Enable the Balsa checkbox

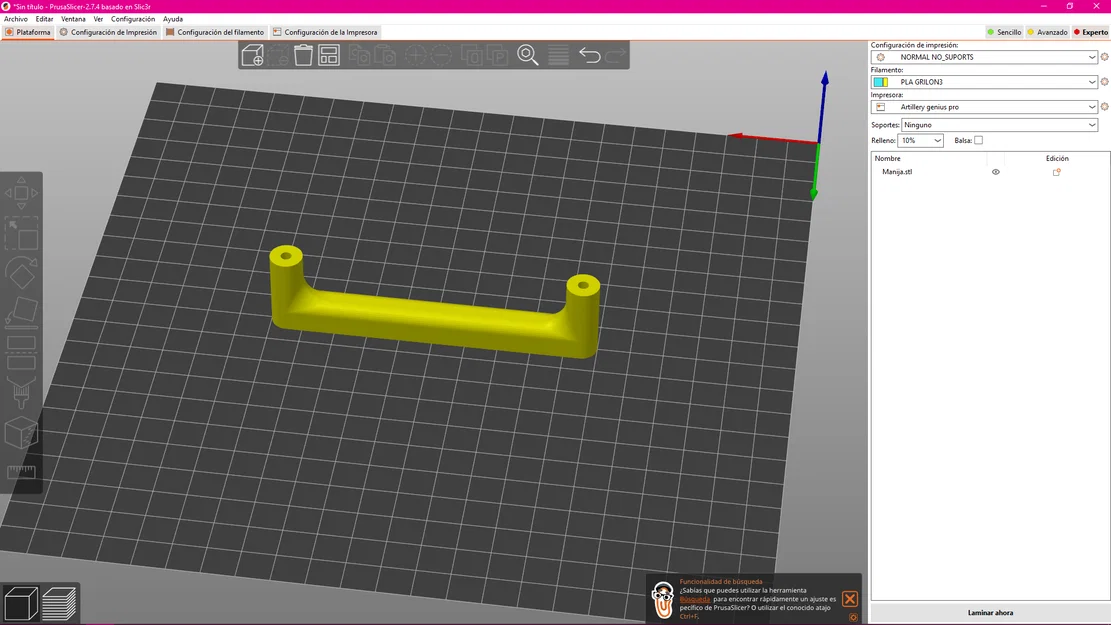(979, 140)
